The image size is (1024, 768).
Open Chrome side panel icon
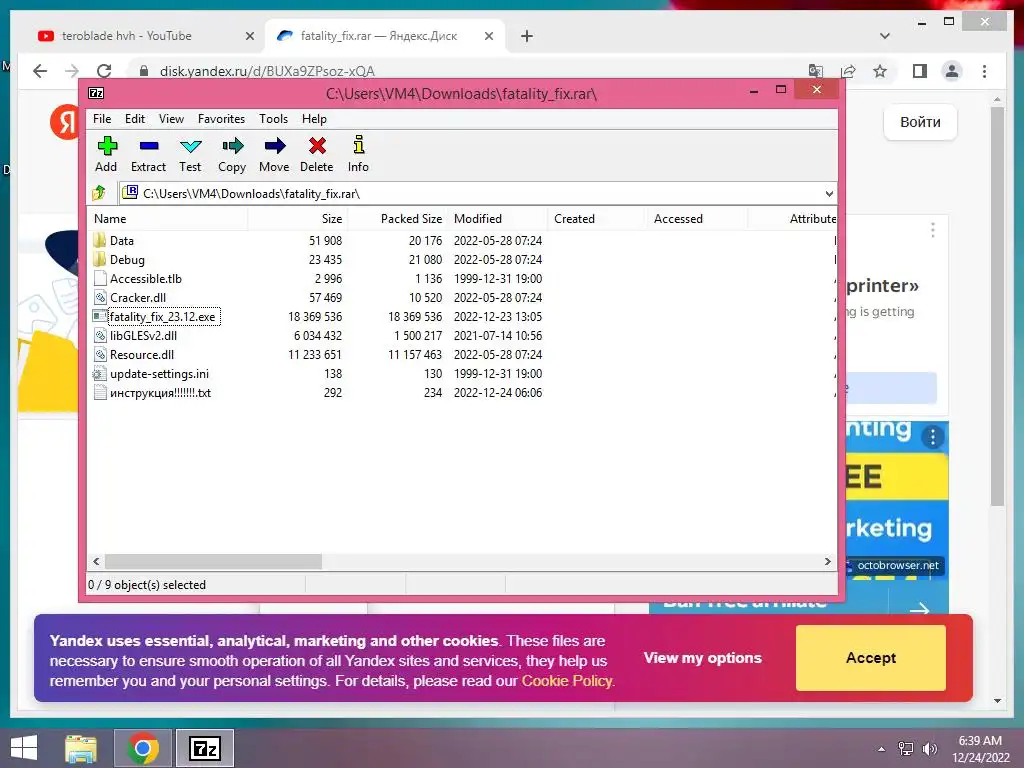(x=920, y=71)
